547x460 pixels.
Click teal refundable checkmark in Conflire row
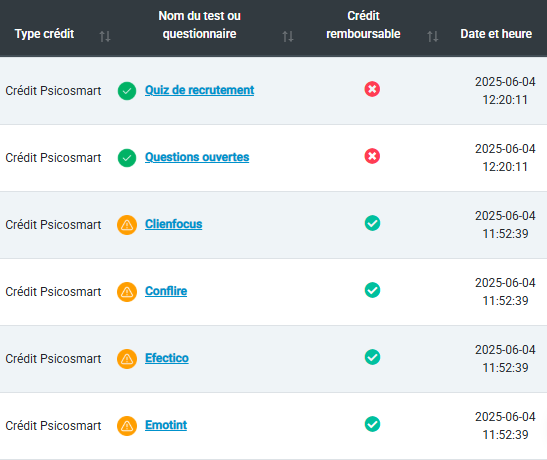pyautogui.click(x=372, y=290)
